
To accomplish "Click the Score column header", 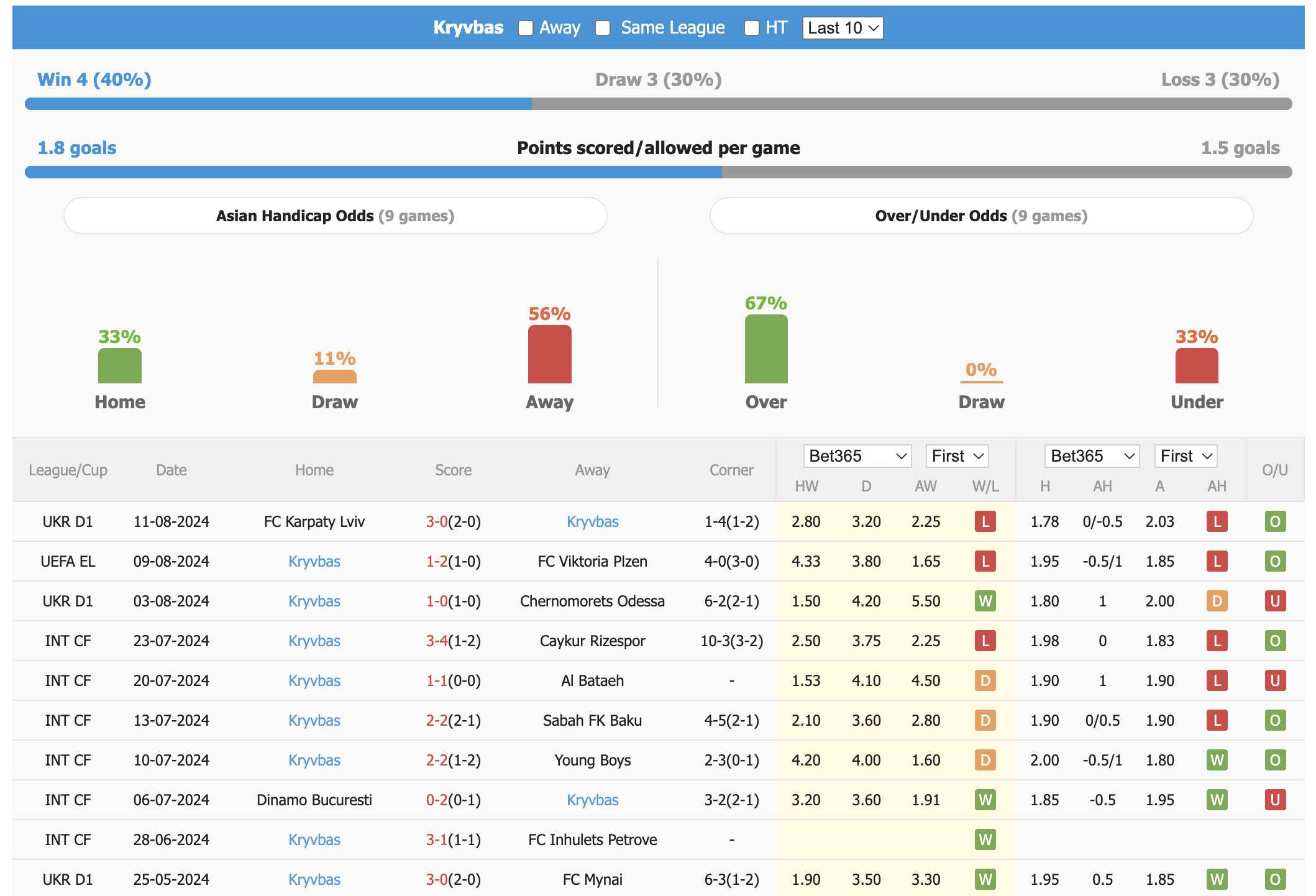I will (x=454, y=470).
